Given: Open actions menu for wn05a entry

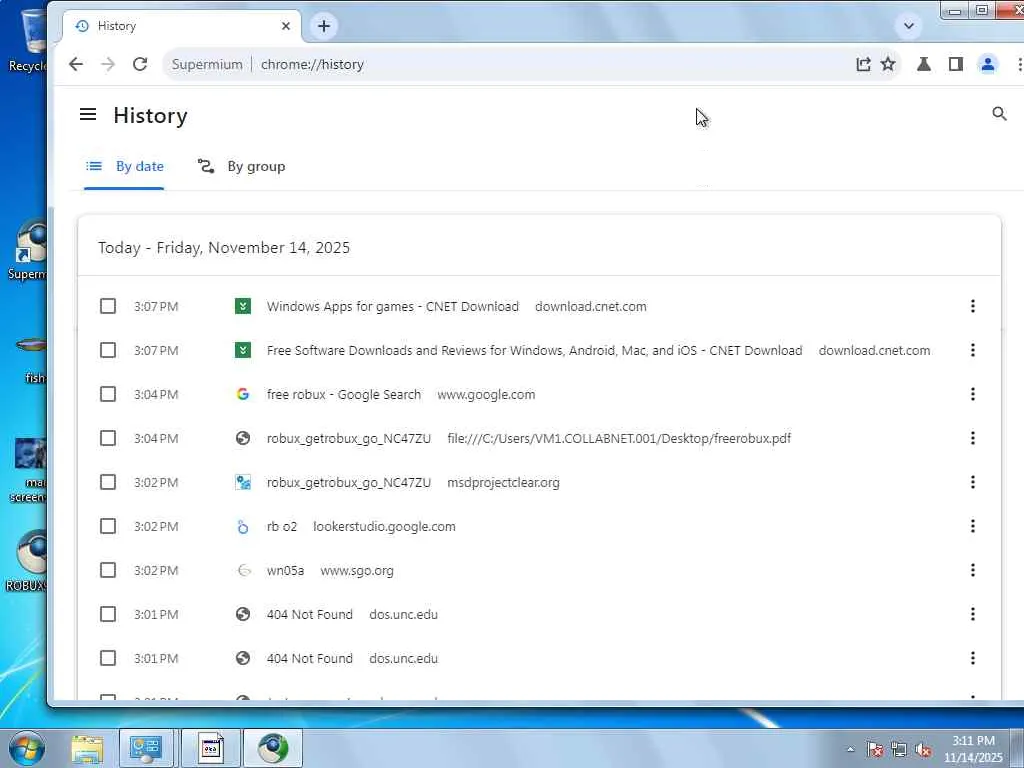Looking at the screenshot, I should (972, 570).
